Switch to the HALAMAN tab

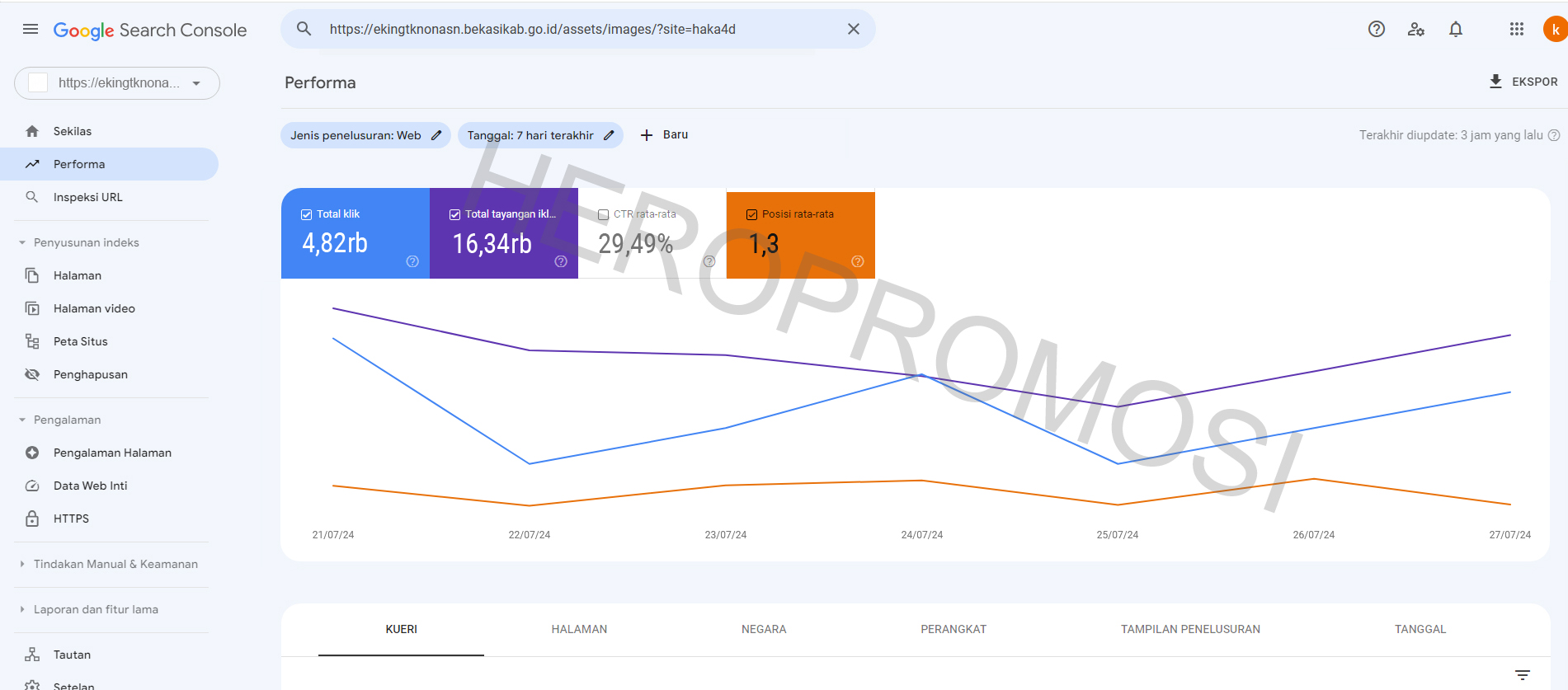coord(579,629)
